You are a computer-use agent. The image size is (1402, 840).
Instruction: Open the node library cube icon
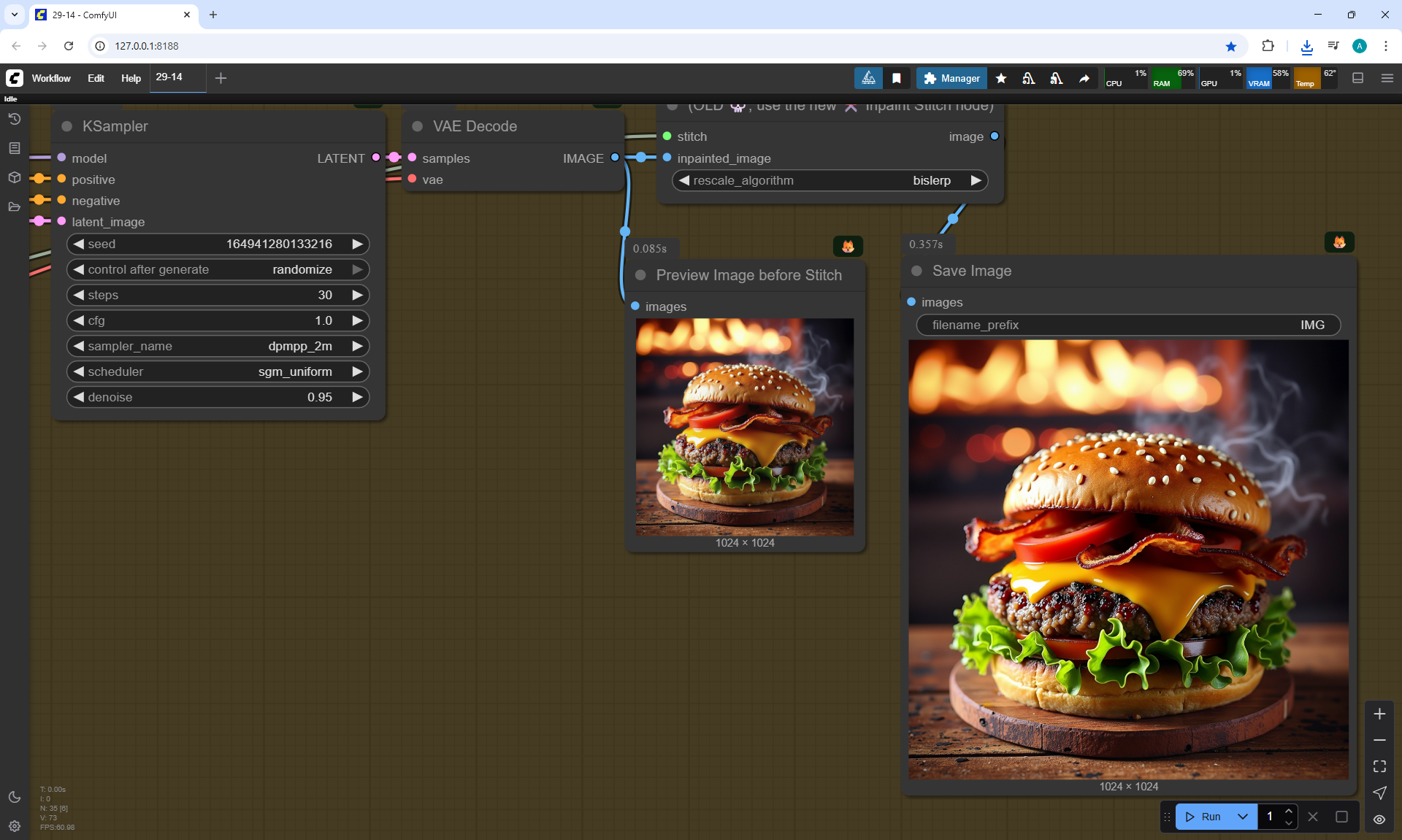[14, 177]
